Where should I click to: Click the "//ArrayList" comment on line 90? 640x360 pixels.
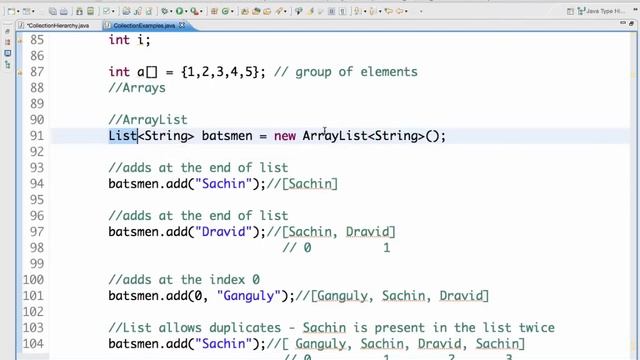pos(148,120)
